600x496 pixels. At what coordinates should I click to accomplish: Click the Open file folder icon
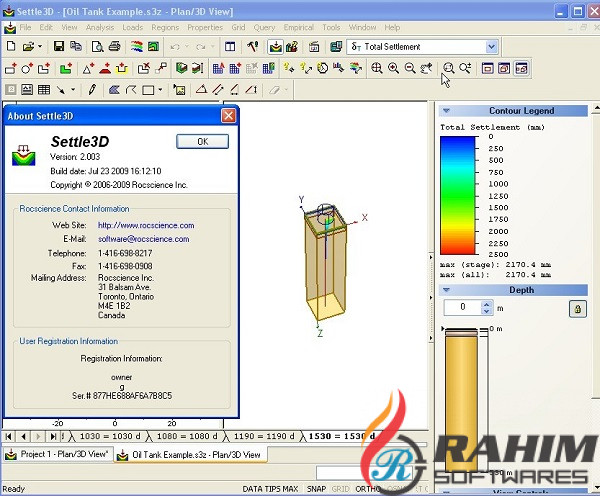(28, 47)
